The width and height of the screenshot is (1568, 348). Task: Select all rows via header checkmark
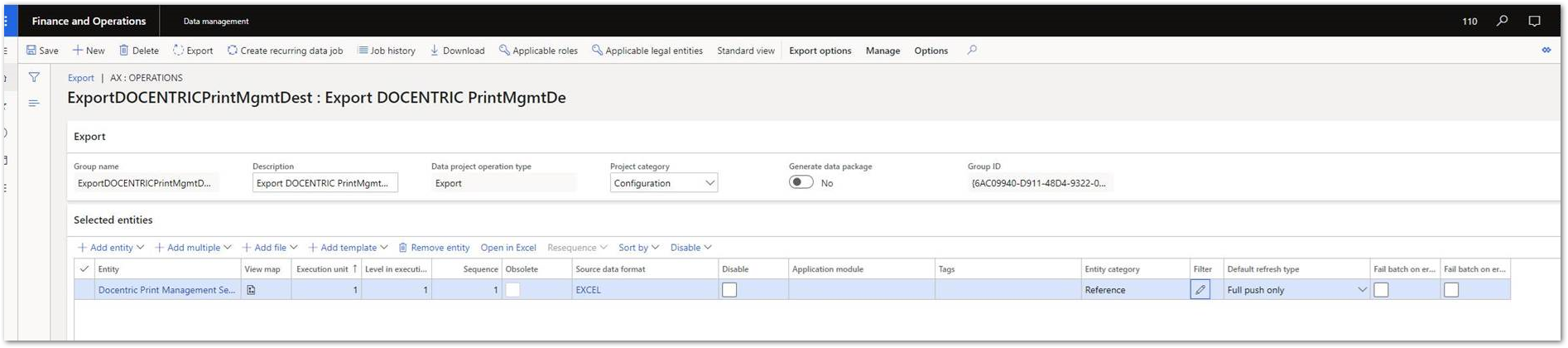(x=84, y=268)
